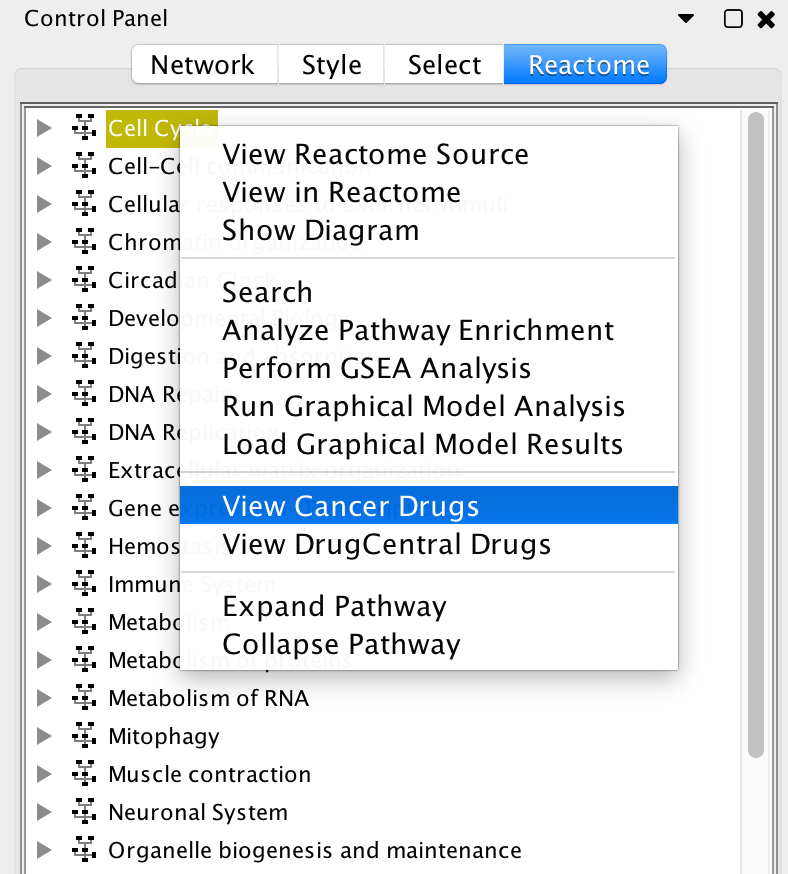
Task: Click the pathway icon beside Muscle contraction
Action: [x=84, y=774]
